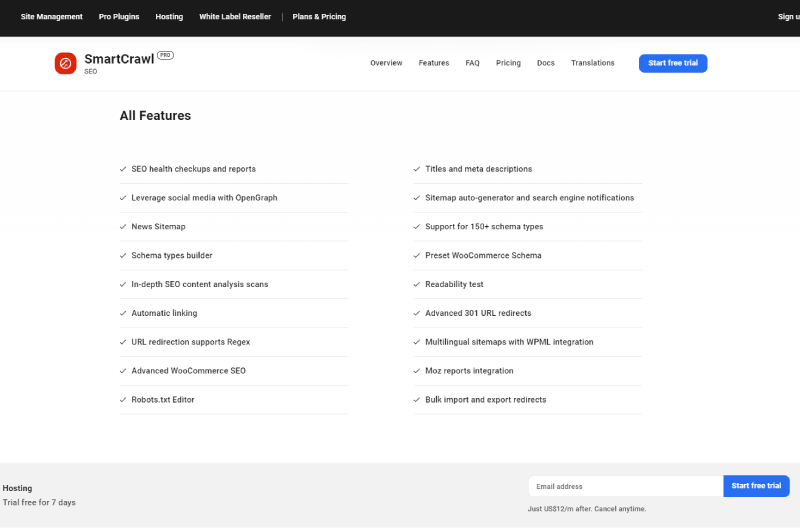This screenshot has width=800, height=530.
Task: Click 'URL redirection supports Regex'
Action: point(191,342)
